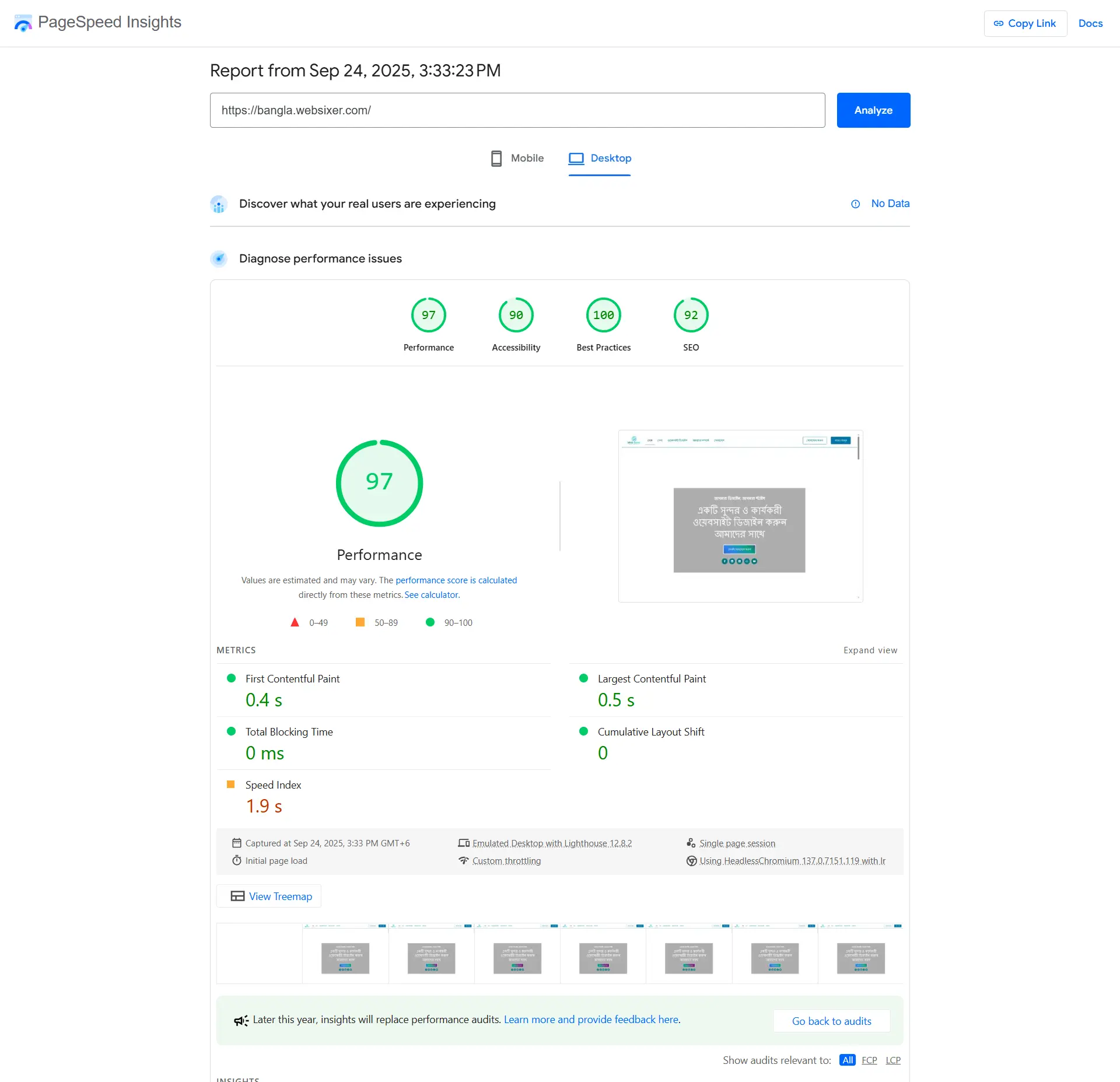Viewport: 1120px width, 1082px height.
Task: Click the copy link chain icon
Action: pyautogui.click(x=999, y=23)
